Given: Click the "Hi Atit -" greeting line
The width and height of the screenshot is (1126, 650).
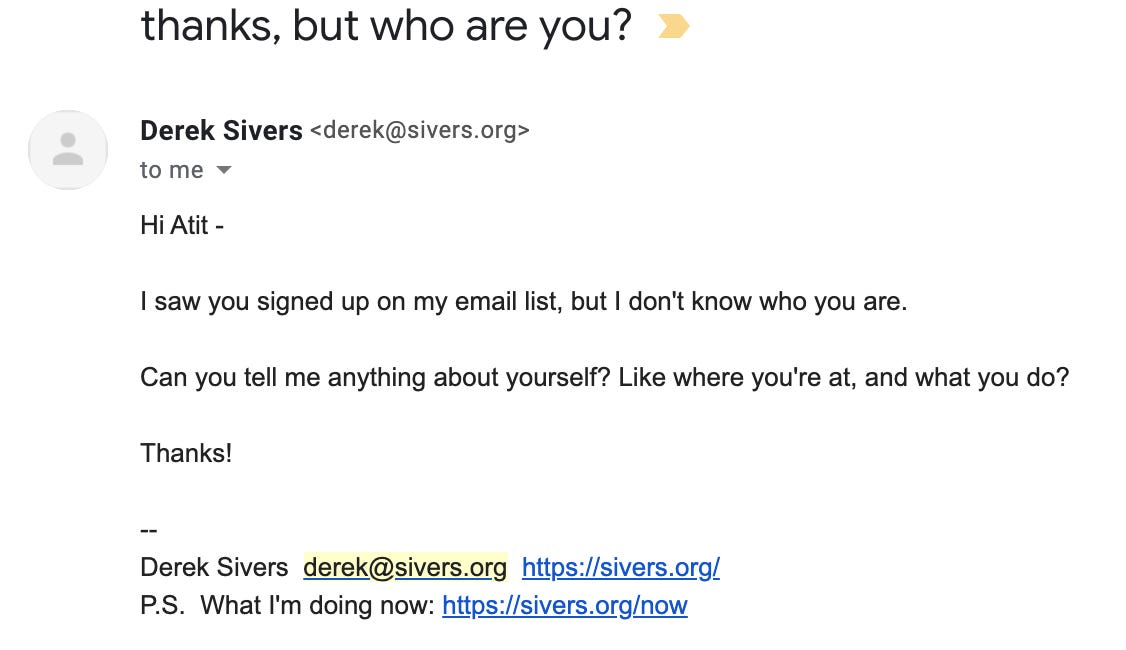Looking at the screenshot, I should pos(182,225).
